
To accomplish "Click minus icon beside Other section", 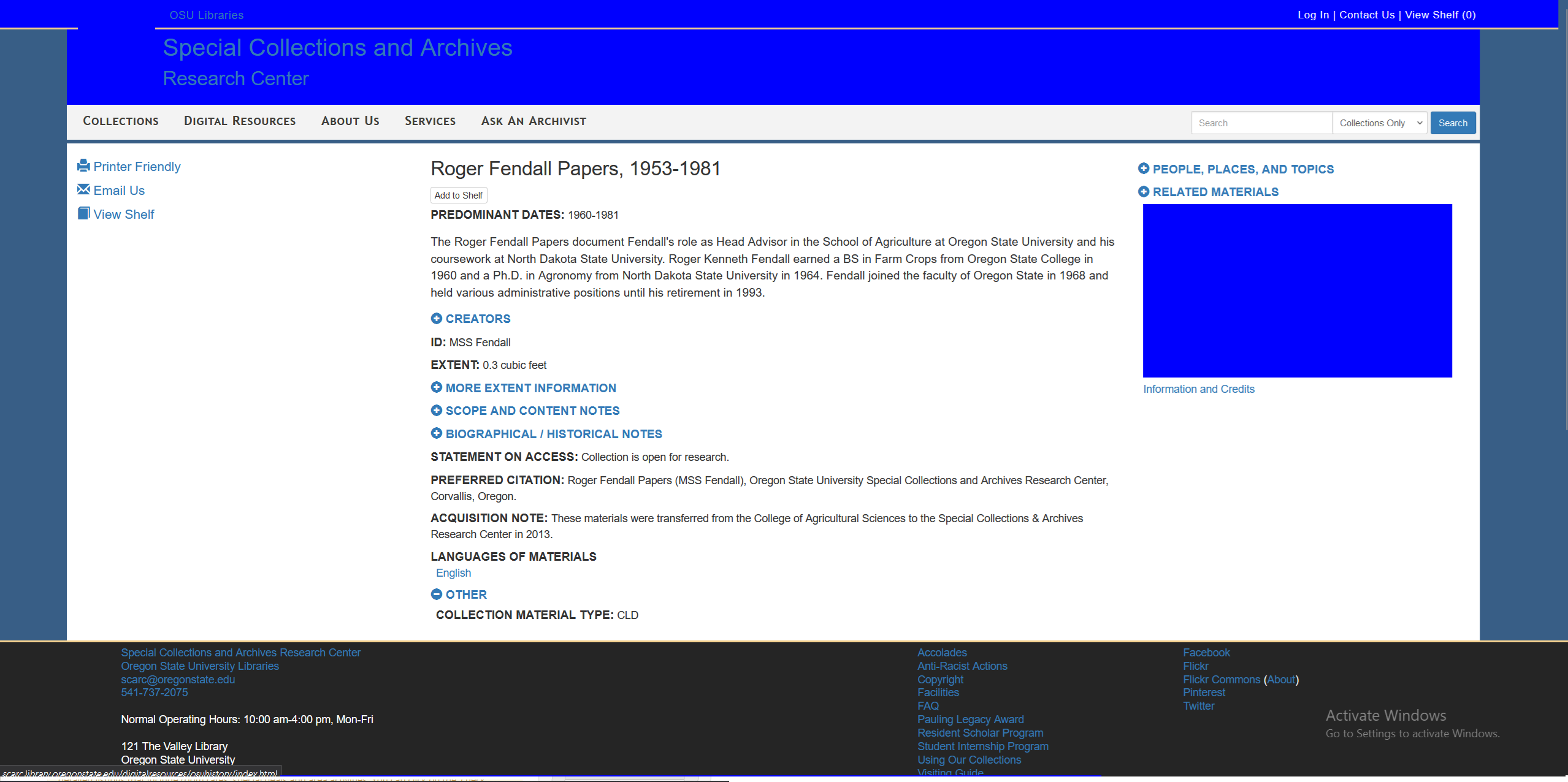I will tap(437, 594).
